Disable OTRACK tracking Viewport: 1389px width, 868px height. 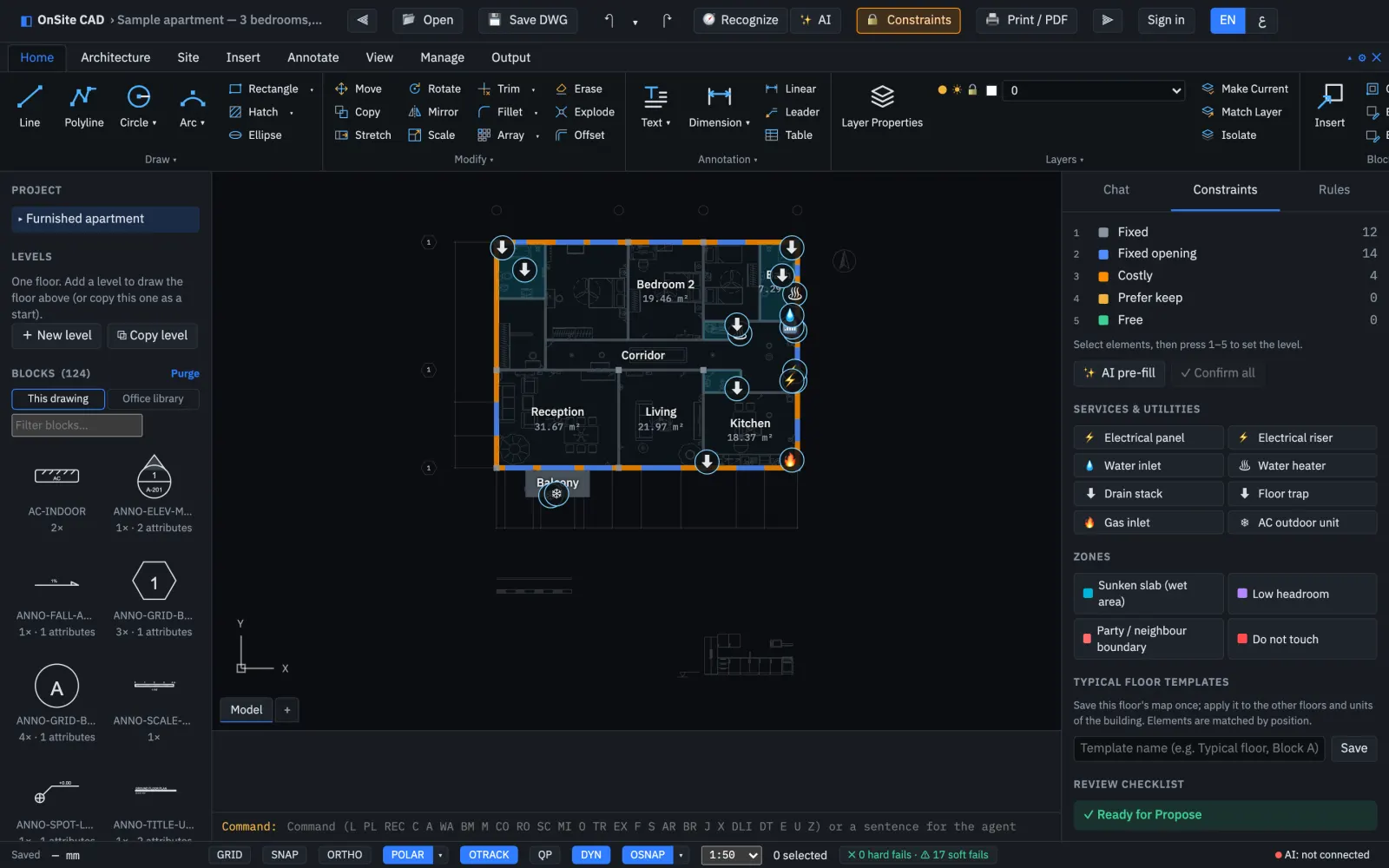(x=489, y=855)
